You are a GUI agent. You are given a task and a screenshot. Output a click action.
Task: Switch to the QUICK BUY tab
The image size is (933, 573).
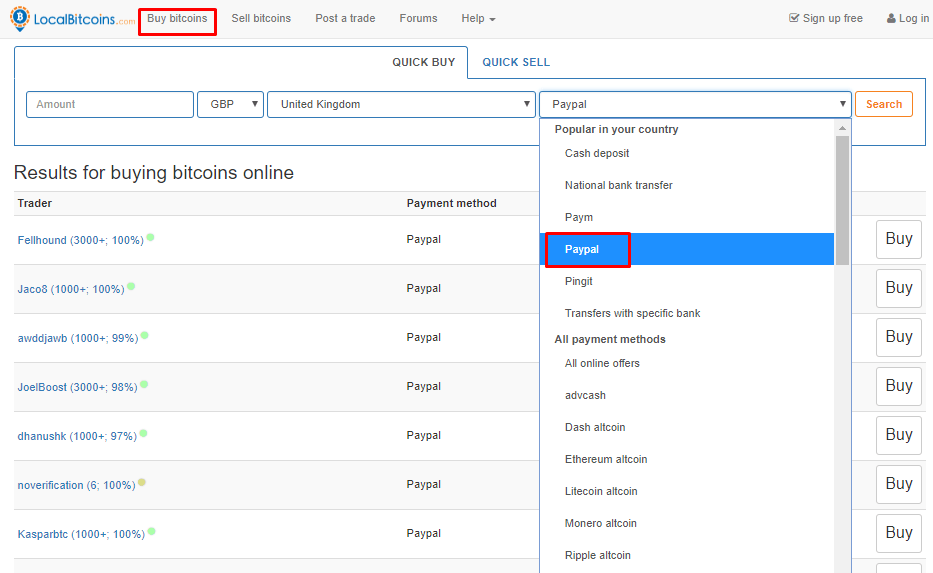tap(424, 62)
